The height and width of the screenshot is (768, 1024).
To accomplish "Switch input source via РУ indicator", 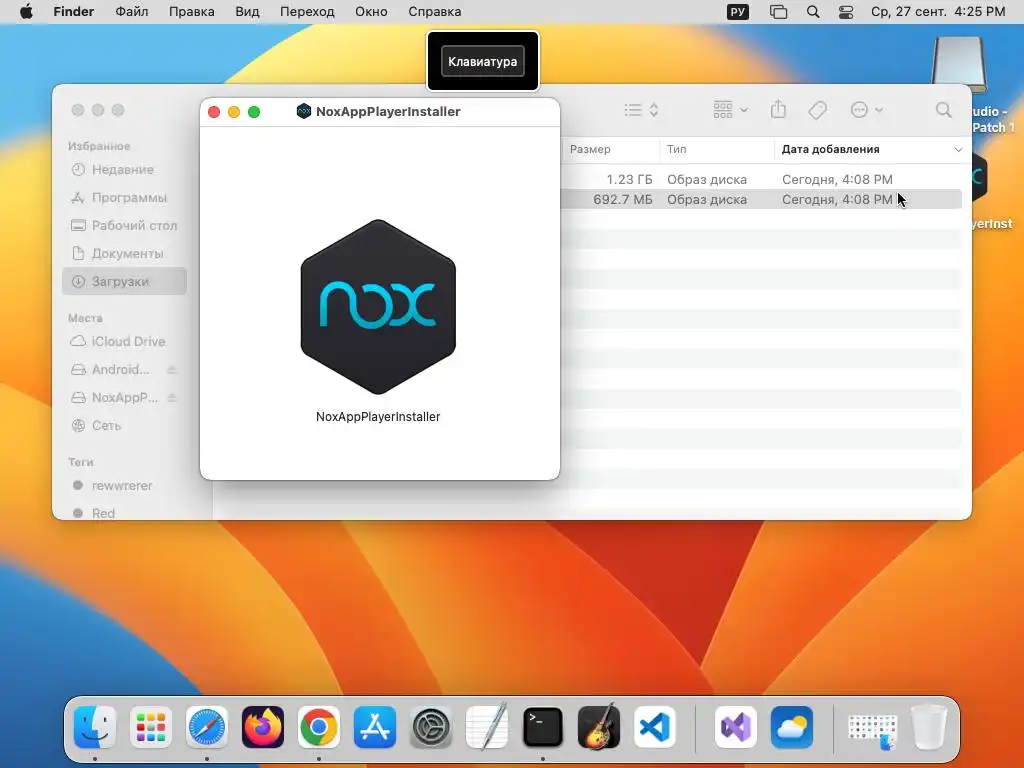I will pos(738,12).
